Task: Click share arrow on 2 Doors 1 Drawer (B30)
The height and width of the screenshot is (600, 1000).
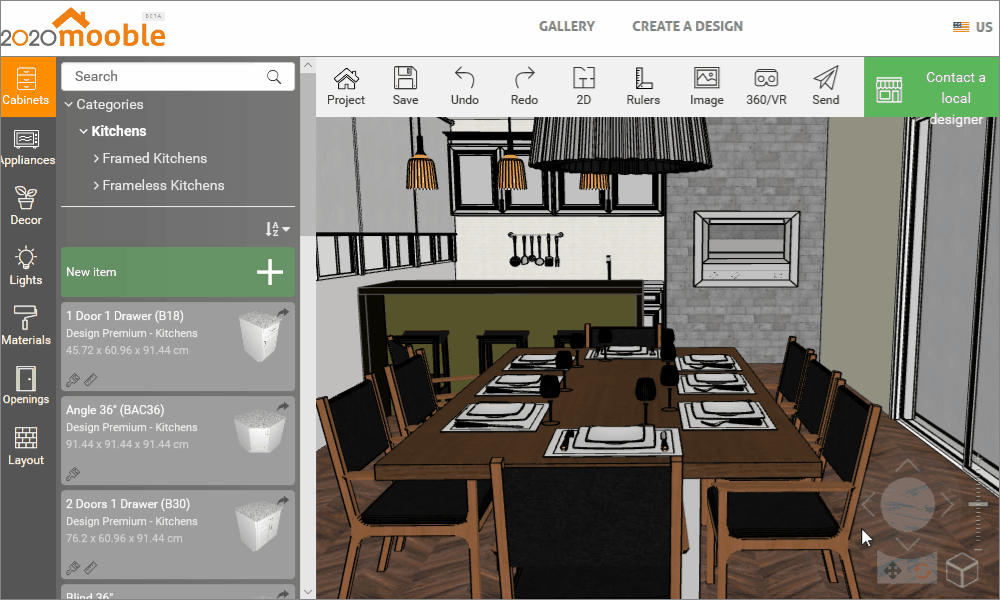Action: click(x=283, y=501)
